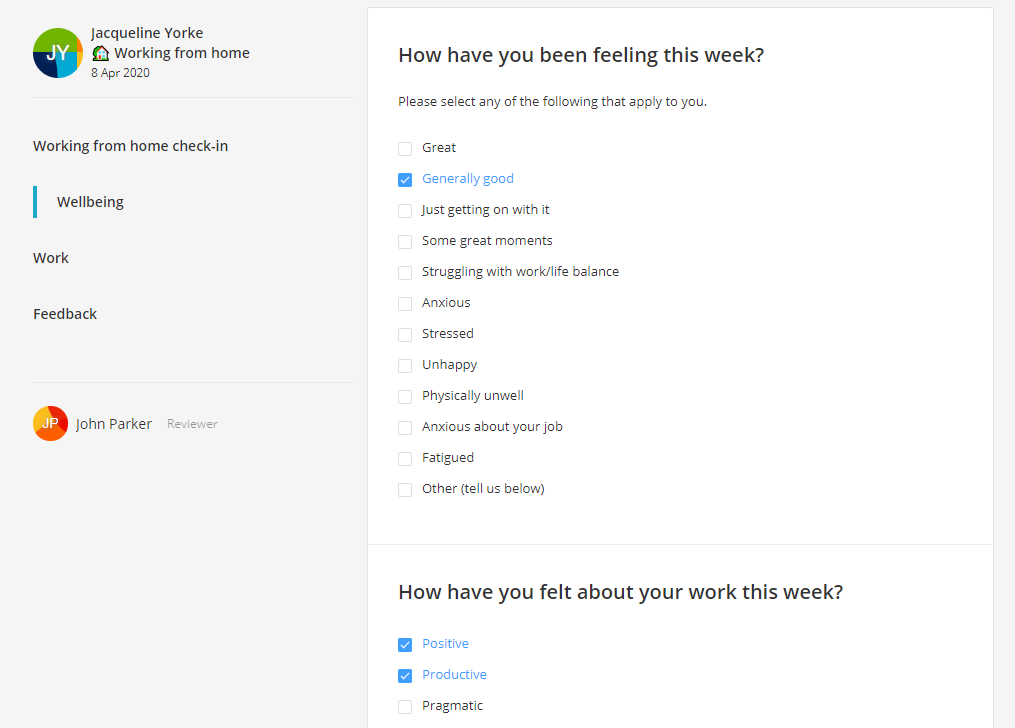Image resolution: width=1015 pixels, height=728 pixels.
Task: Click Jacqueline Yorke's JY avatar
Action: tap(58, 53)
